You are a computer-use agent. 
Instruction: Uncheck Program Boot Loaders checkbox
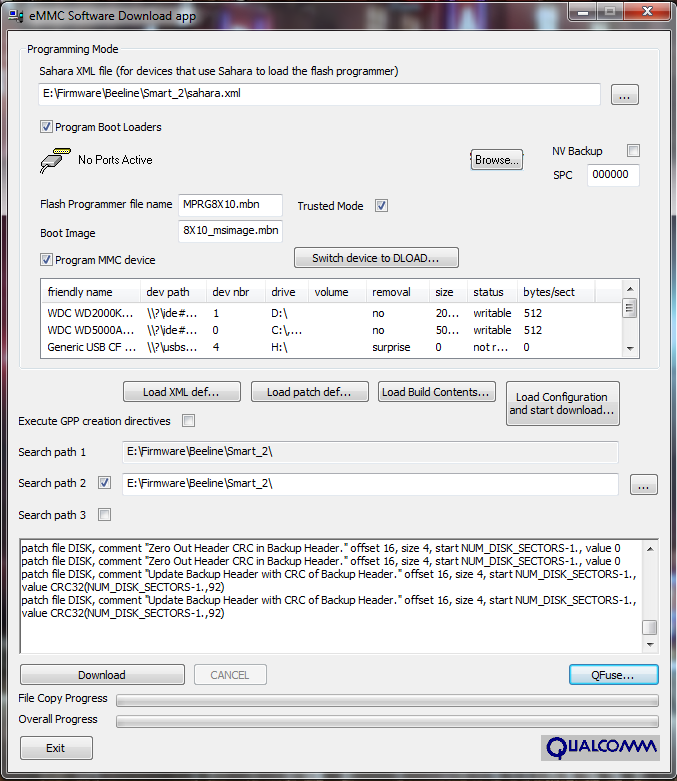click(x=47, y=127)
